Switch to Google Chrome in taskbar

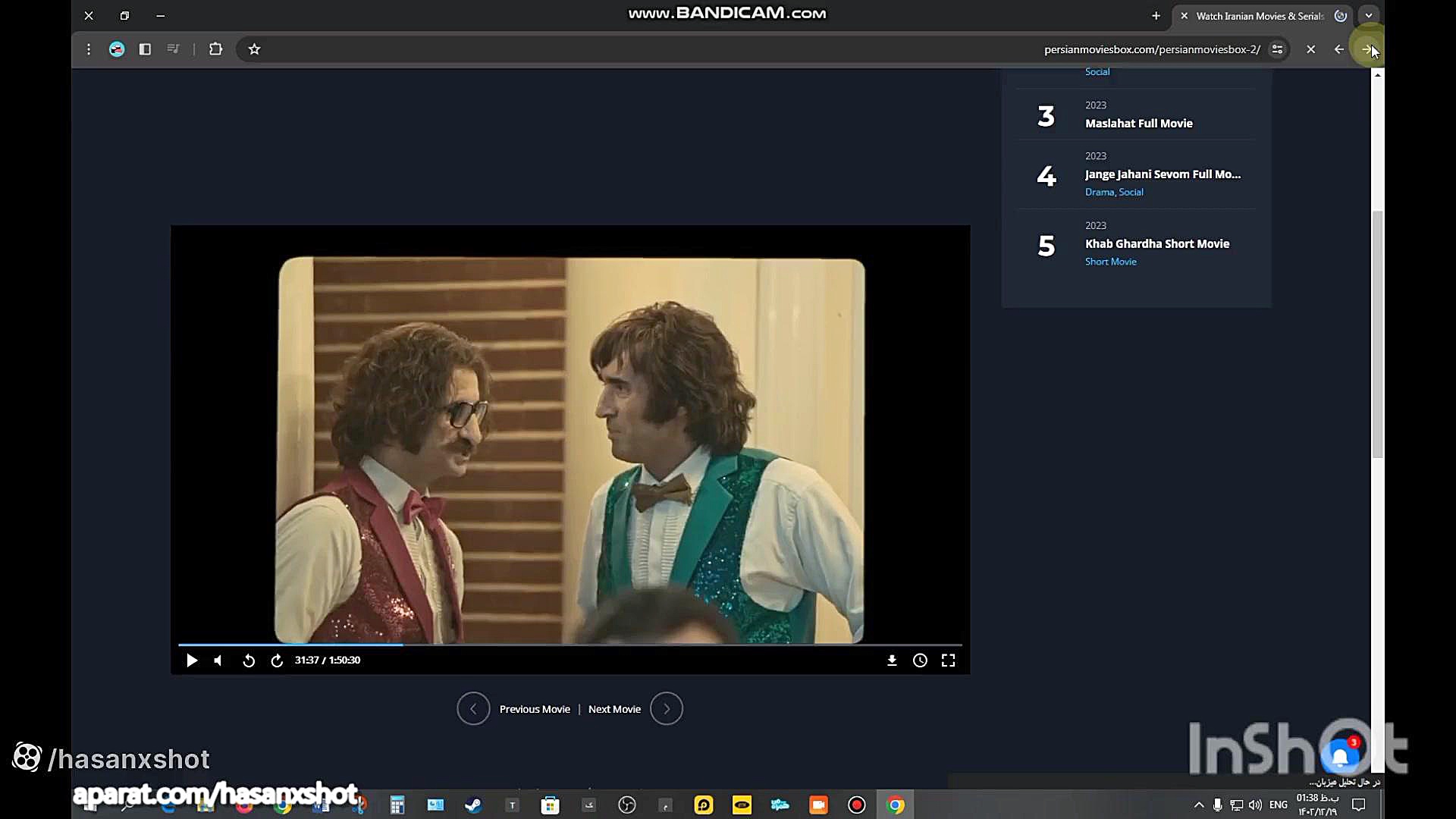(896, 805)
